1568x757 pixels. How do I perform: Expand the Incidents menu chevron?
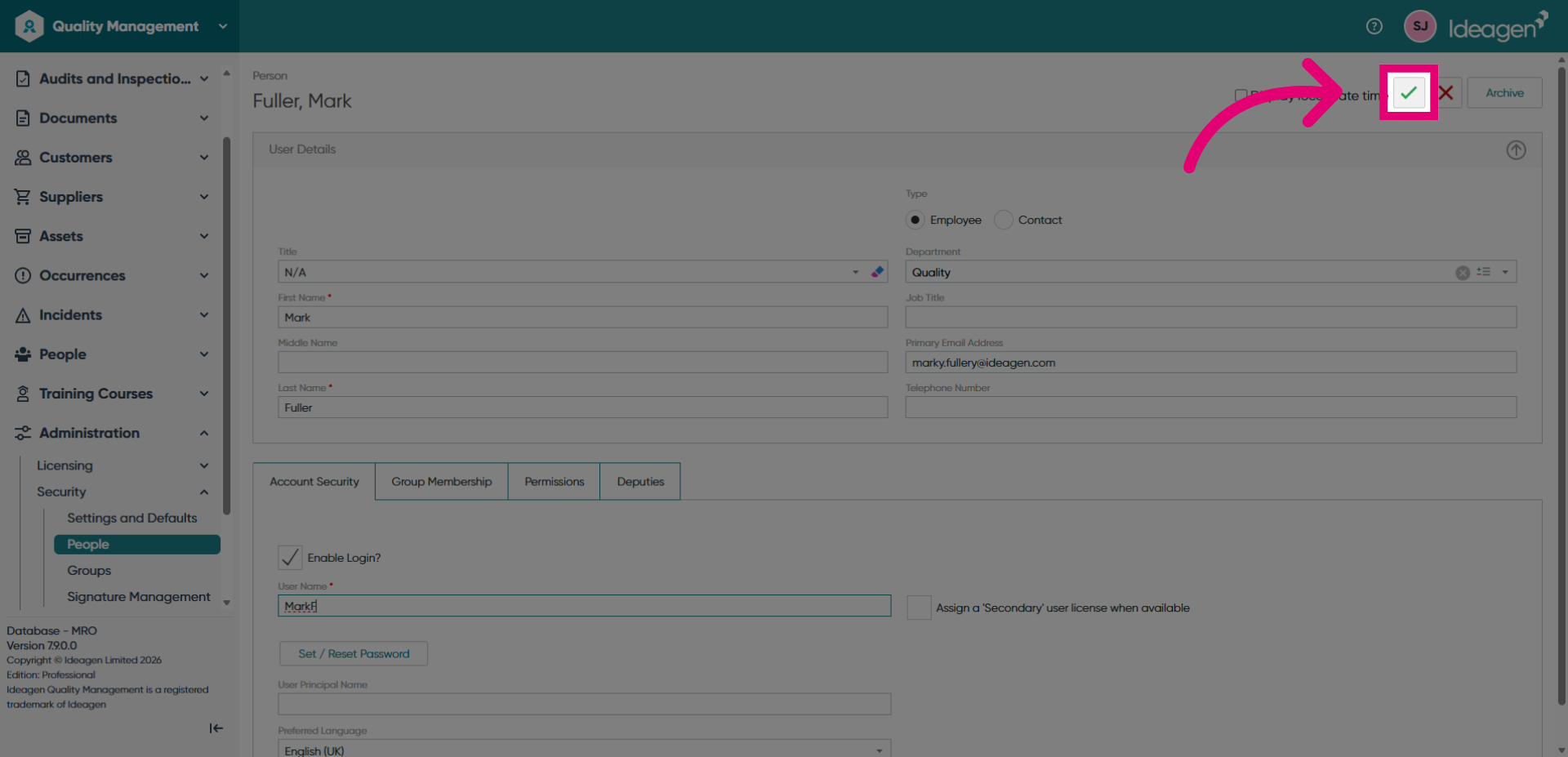204,315
